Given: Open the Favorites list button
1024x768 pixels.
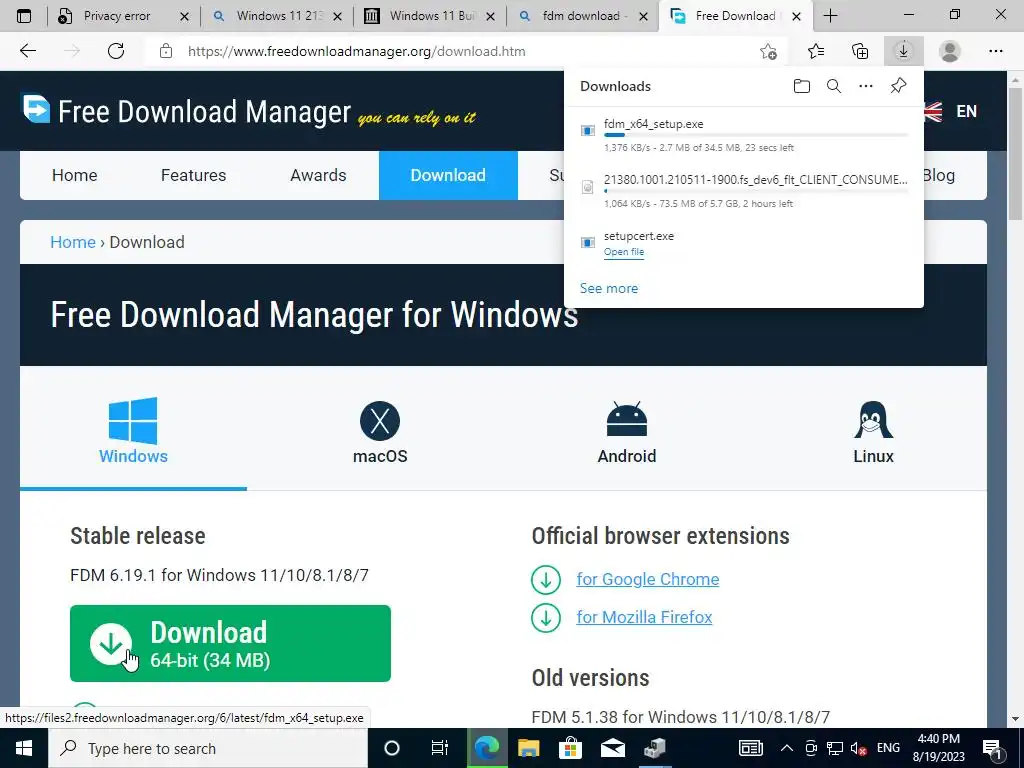Looking at the screenshot, I should tap(816, 51).
